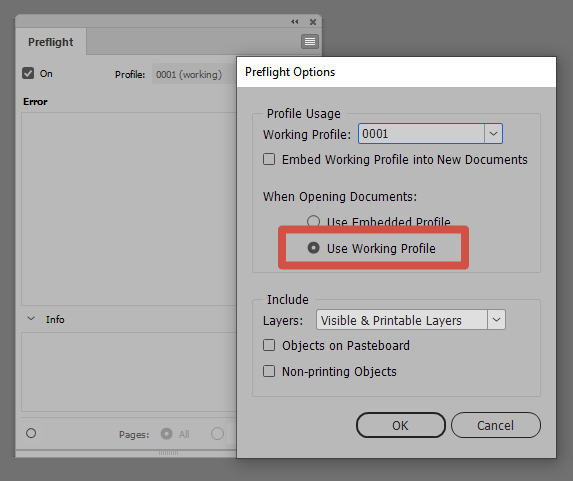Enable Non-printing Objects checkbox
The height and width of the screenshot is (481, 573).
[x=269, y=371]
